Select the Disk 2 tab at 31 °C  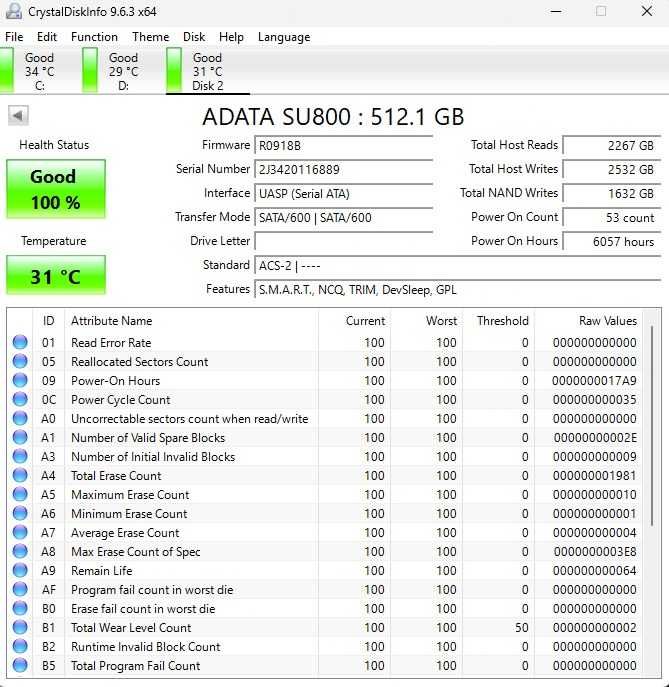click(208, 71)
